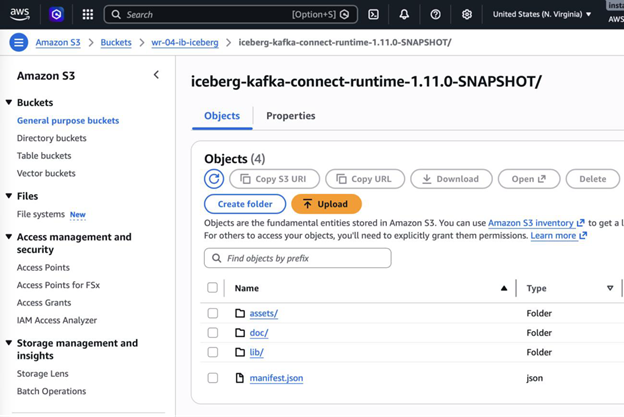Click the orange Upload button
This screenshot has width=624, height=417.
tap(326, 204)
